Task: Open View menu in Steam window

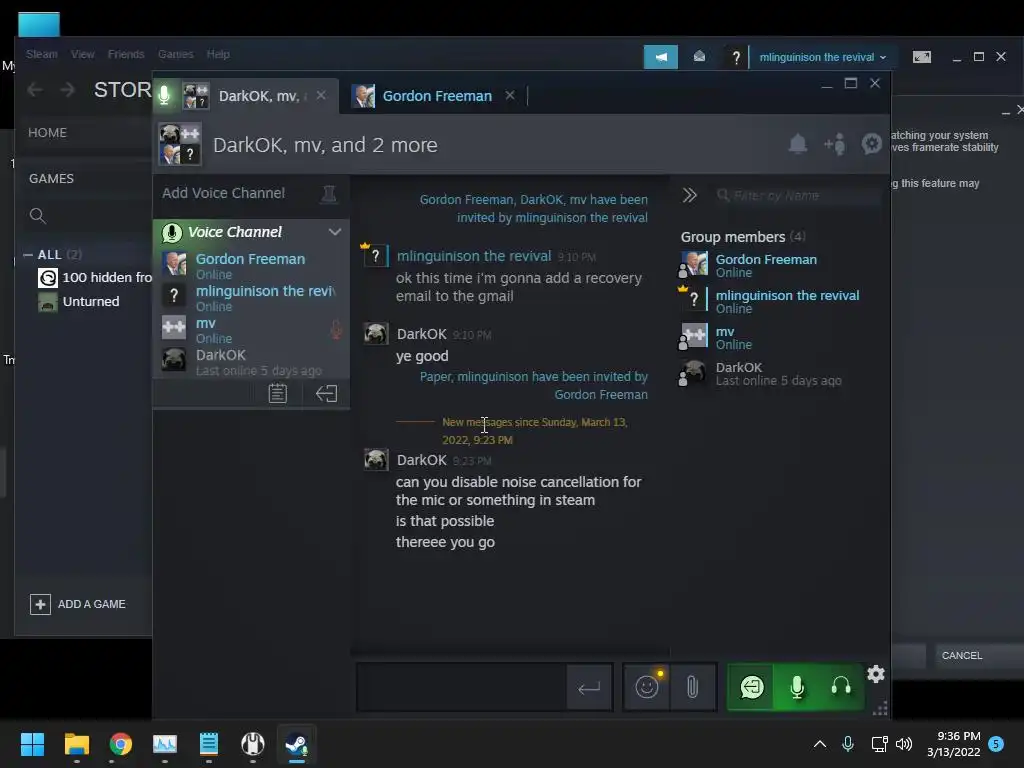Action: [82, 54]
